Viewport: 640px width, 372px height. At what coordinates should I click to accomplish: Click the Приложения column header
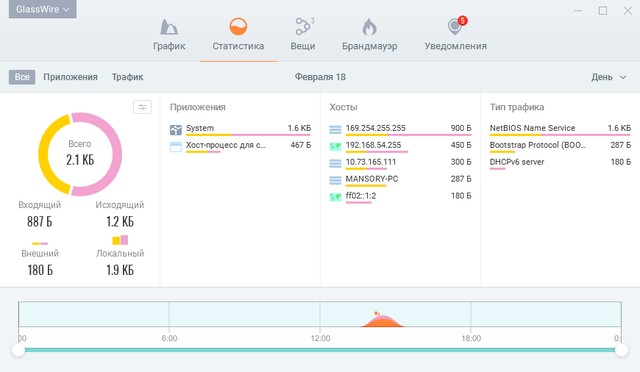tap(198, 107)
